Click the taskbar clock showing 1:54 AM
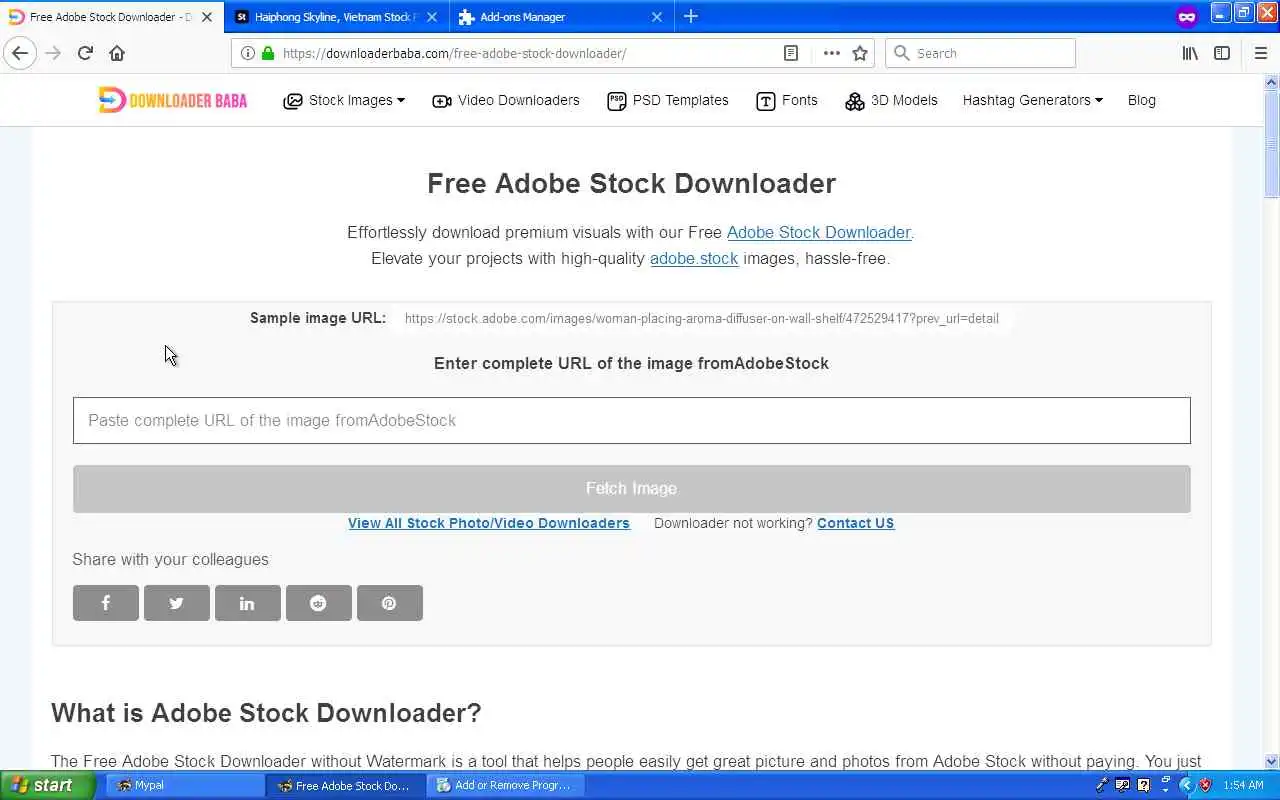This screenshot has width=1280, height=800. [1244, 785]
